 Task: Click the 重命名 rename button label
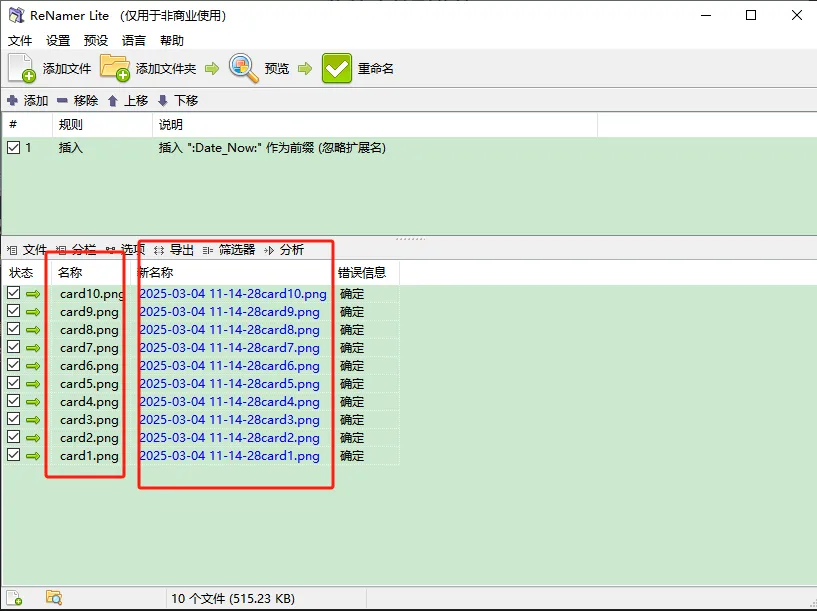pyautogui.click(x=376, y=68)
